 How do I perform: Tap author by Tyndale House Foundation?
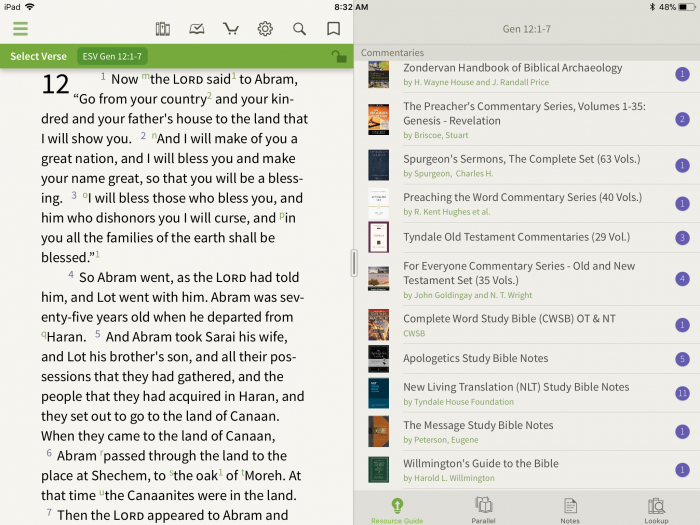click(x=458, y=402)
